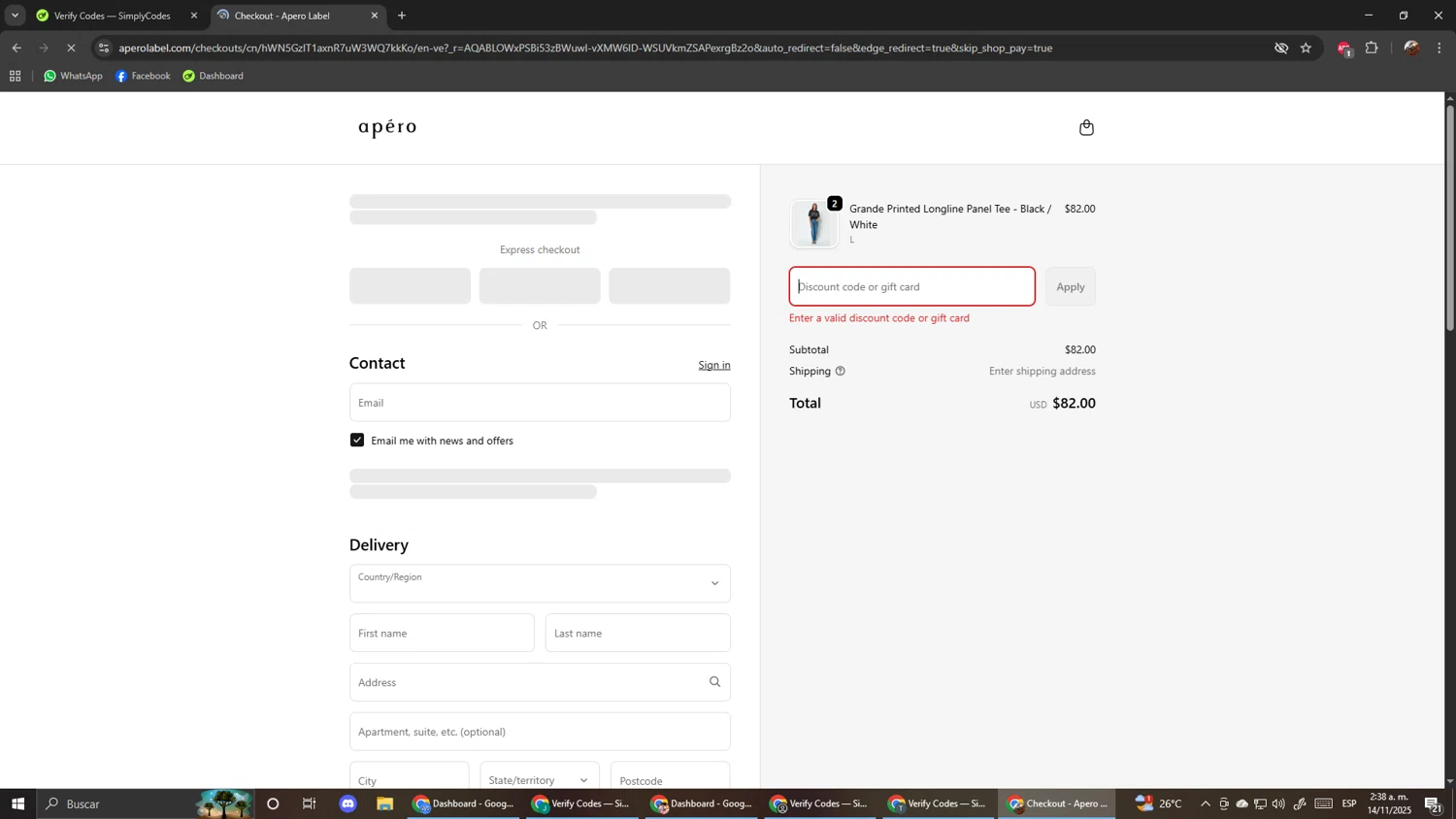This screenshot has height=819, width=1456.
Task: Launch Discord from the taskbar
Action: coord(348,803)
